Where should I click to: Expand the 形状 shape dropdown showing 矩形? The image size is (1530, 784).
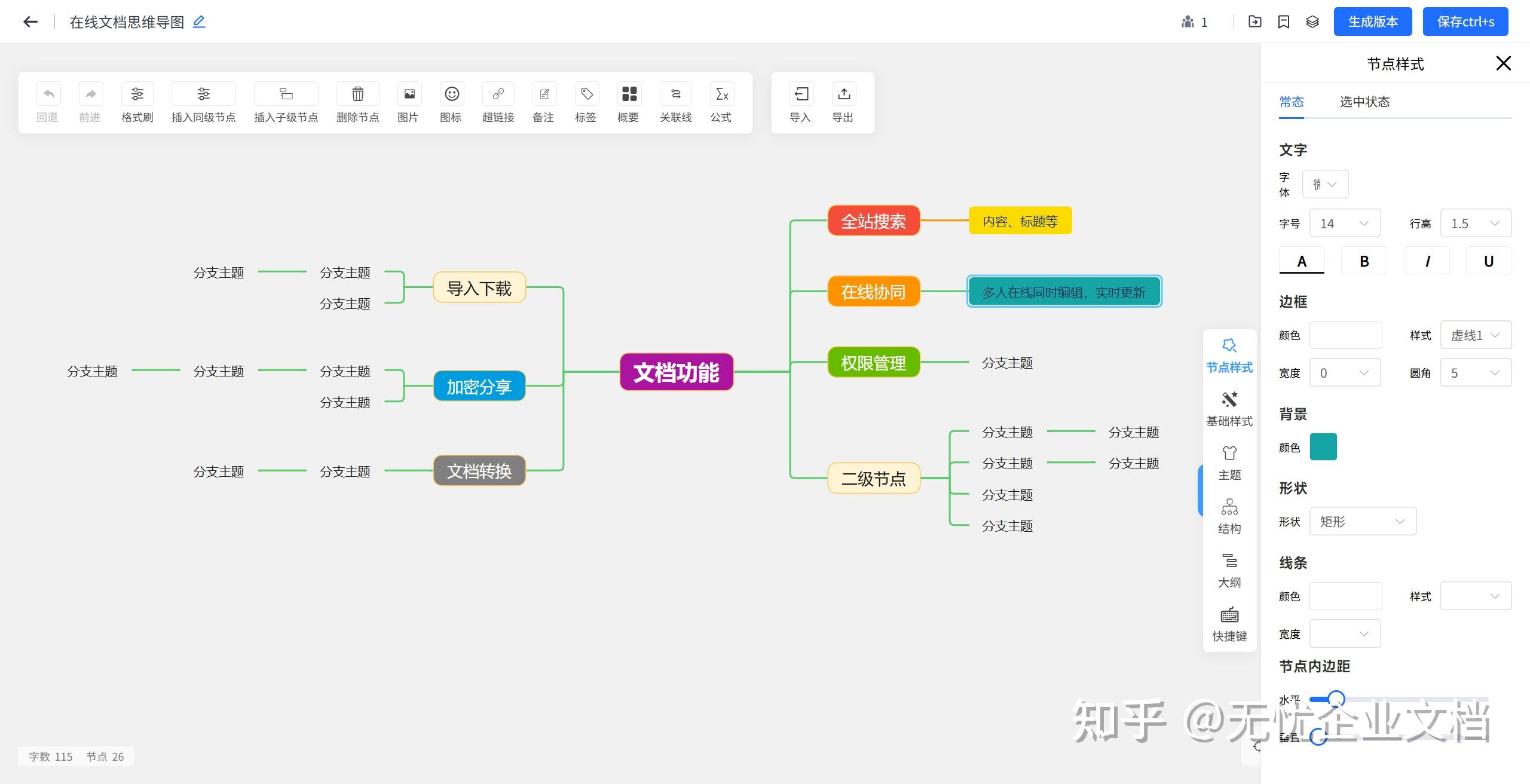coord(1362,521)
